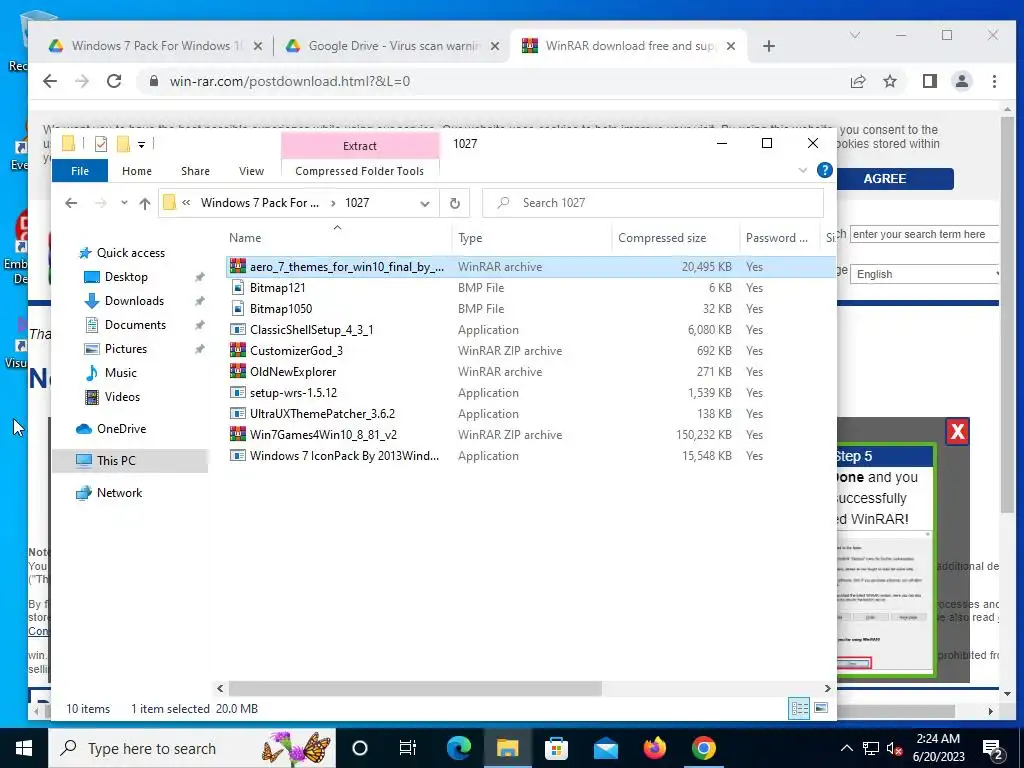
Task: Select the aero_7_themes WinRAR archive icon
Action: (238, 266)
